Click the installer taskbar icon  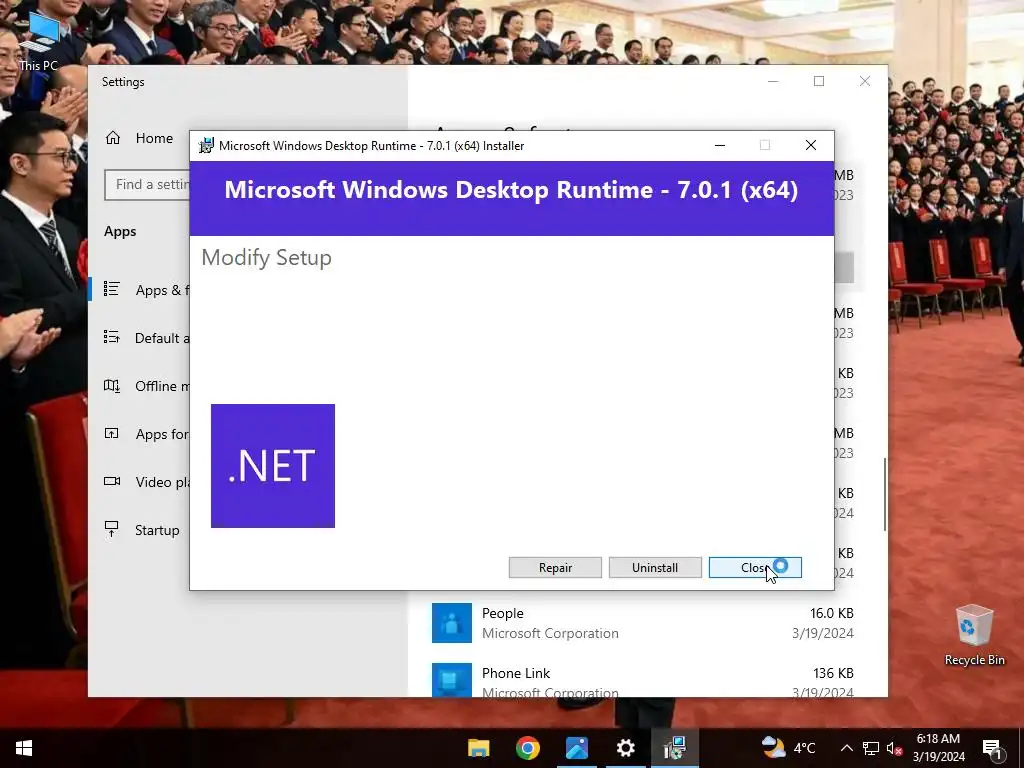(x=675, y=748)
